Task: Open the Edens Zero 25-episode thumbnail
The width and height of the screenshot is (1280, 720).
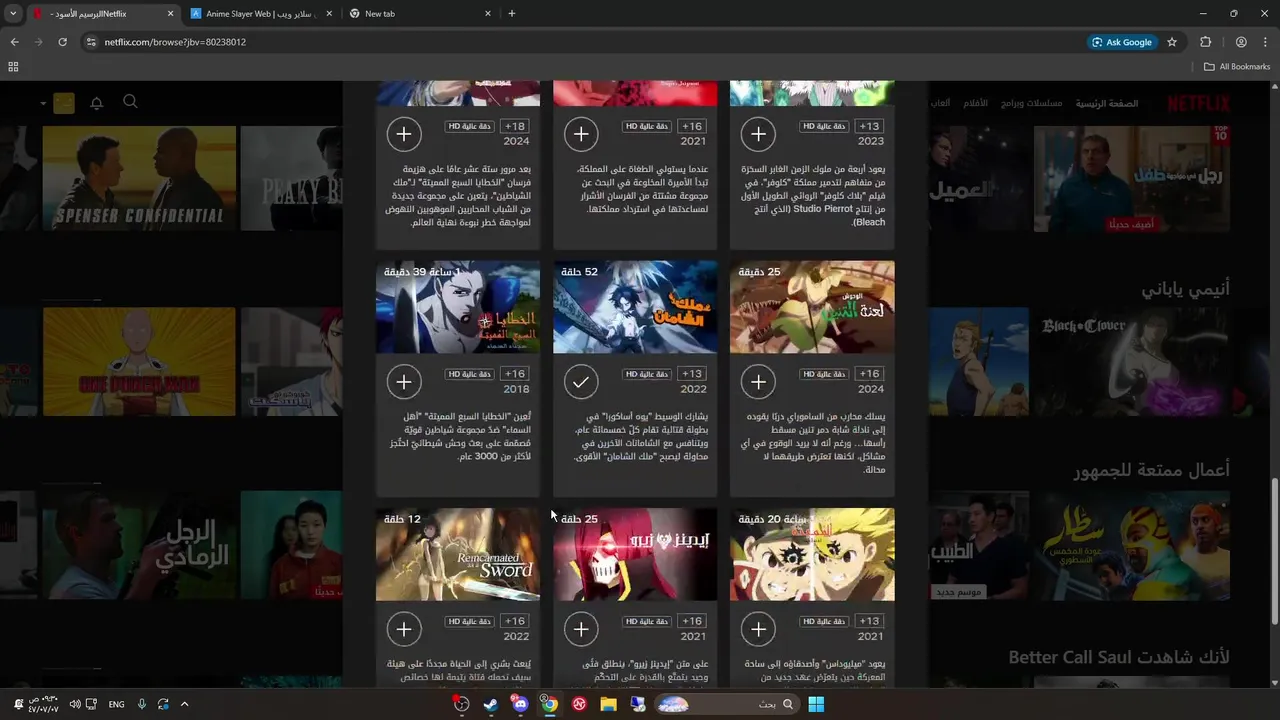Action: 635,554
